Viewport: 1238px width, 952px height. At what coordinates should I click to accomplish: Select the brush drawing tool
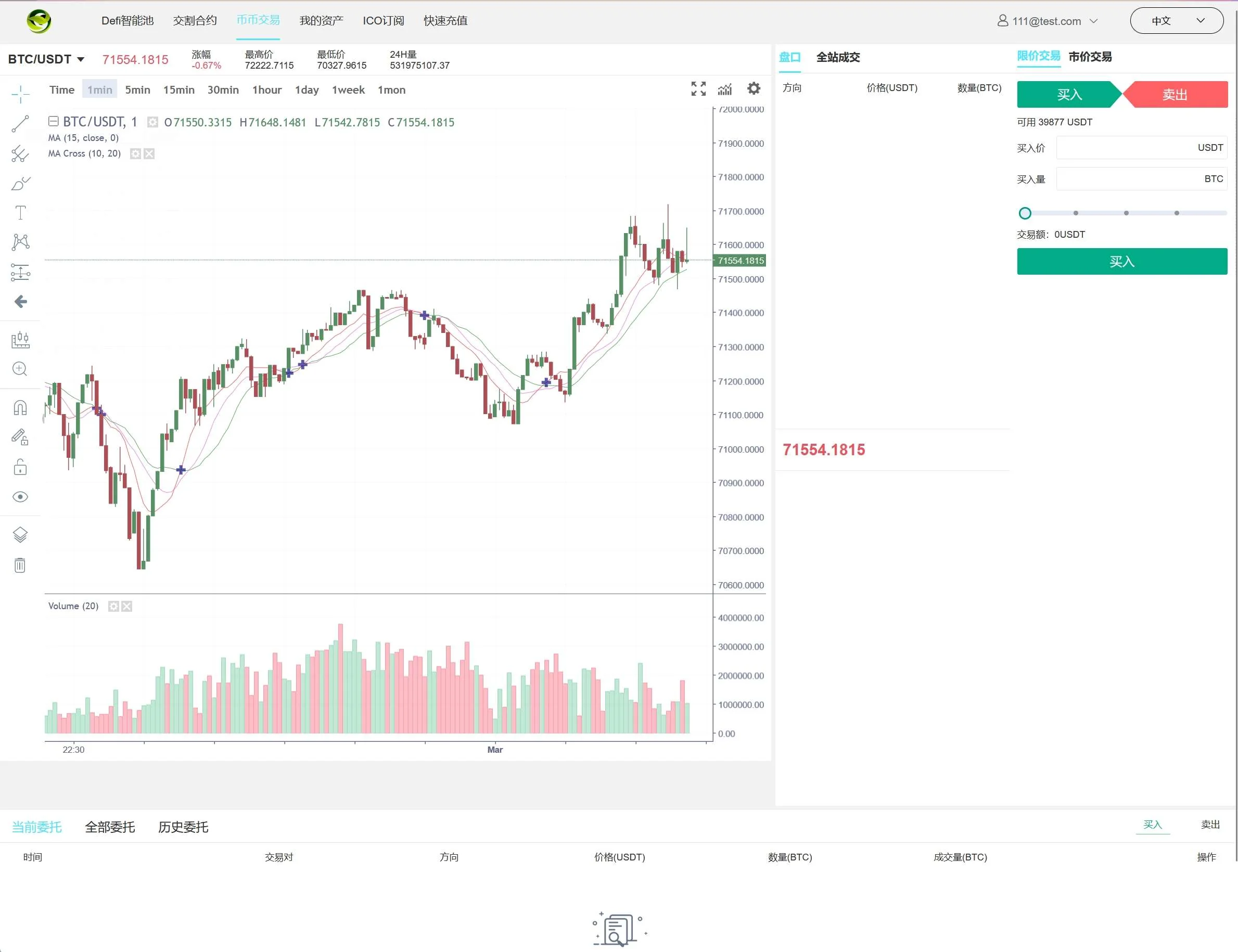tap(20, 183)
